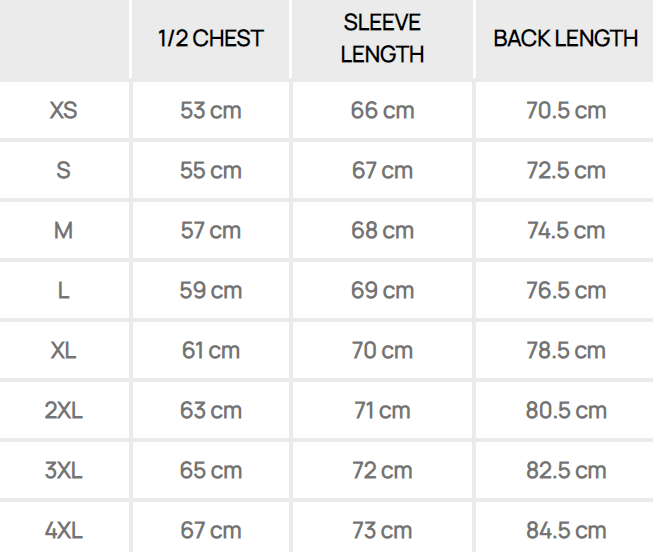Click the BACK LENGTH column header
Image resolution: width=653 pixels, height=552 pixels.
565,39
